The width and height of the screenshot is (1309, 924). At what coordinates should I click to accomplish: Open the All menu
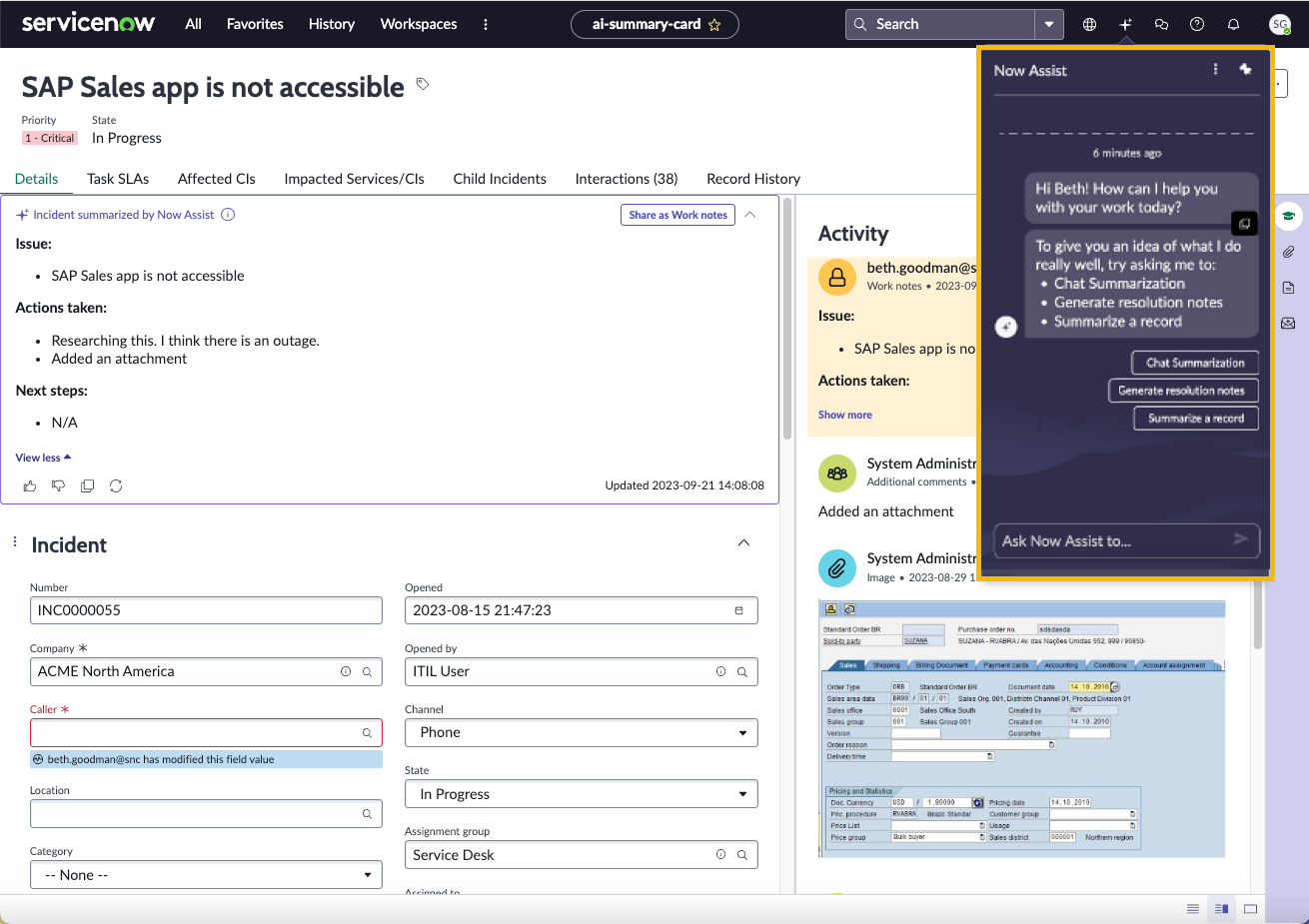pos(194,24)
